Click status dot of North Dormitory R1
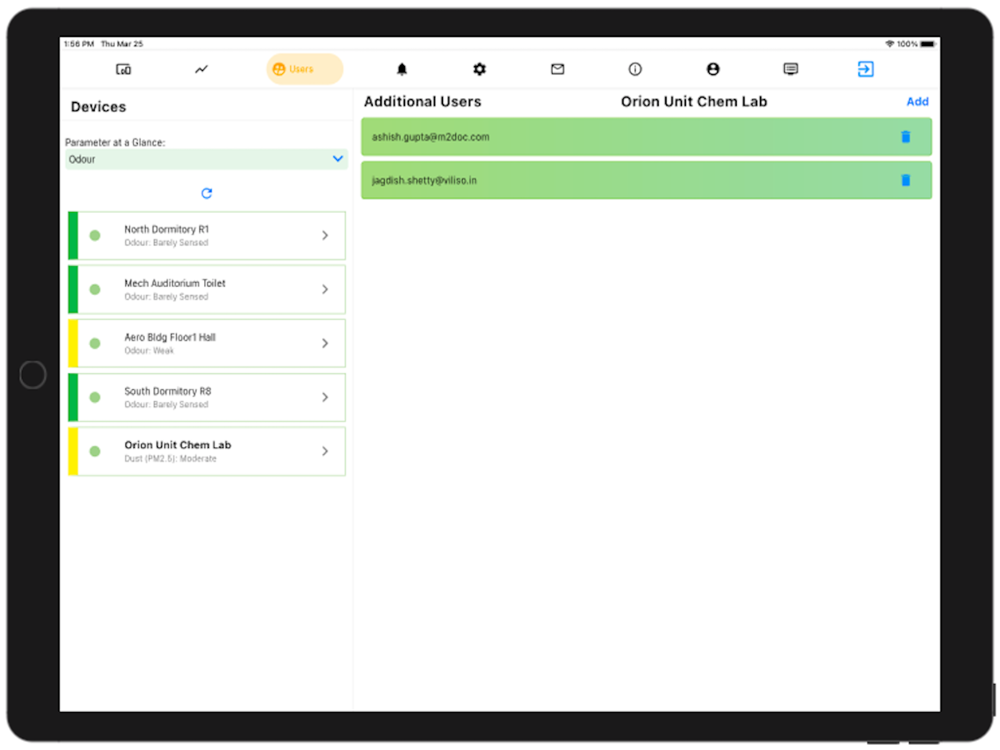1000x750 pixels. click(95, 235)
